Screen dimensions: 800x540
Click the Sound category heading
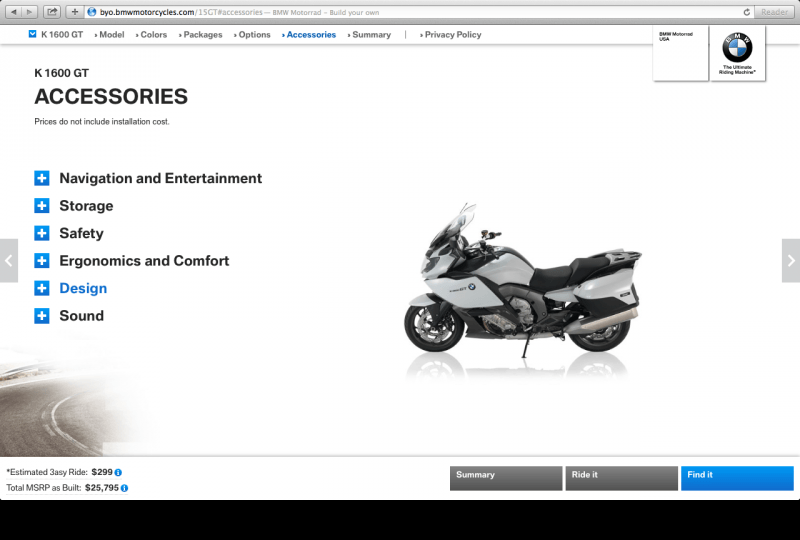click(x=82, y=316)
